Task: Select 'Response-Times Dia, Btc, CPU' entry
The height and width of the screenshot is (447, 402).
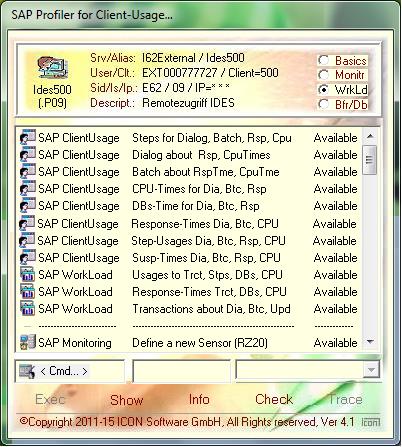Action: (205, 223)
